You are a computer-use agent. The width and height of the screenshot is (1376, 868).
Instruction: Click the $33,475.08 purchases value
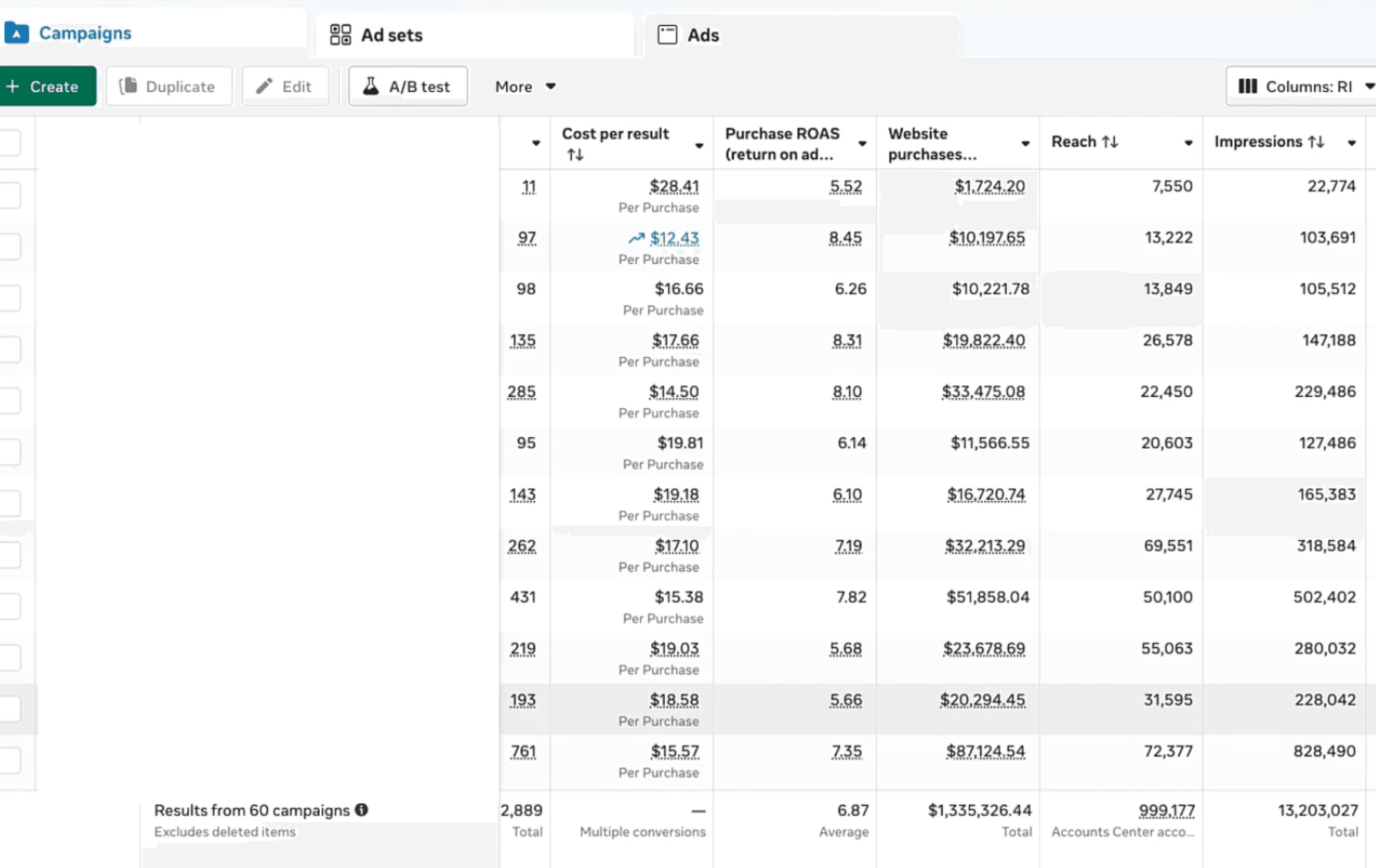[x=983, y=392]
